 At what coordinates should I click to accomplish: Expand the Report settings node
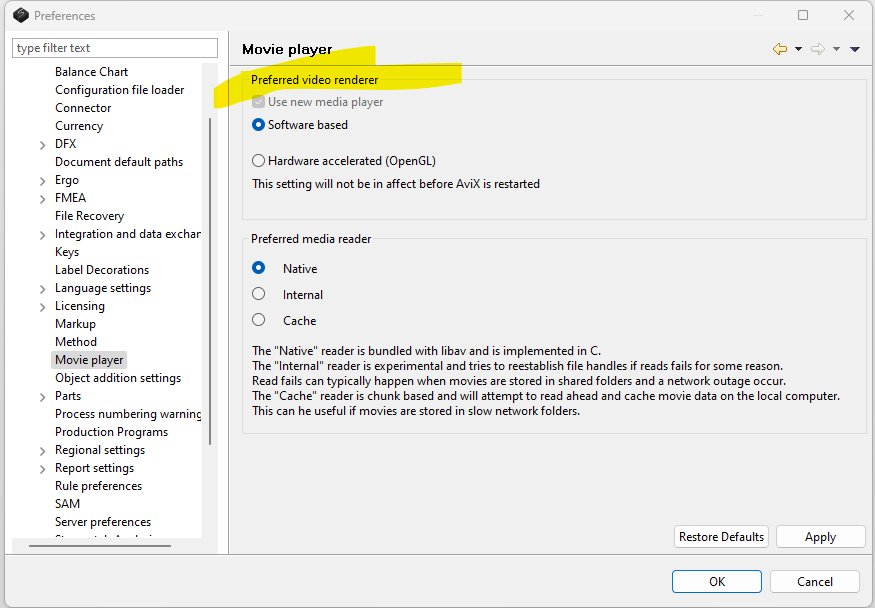tap(42, 469)
